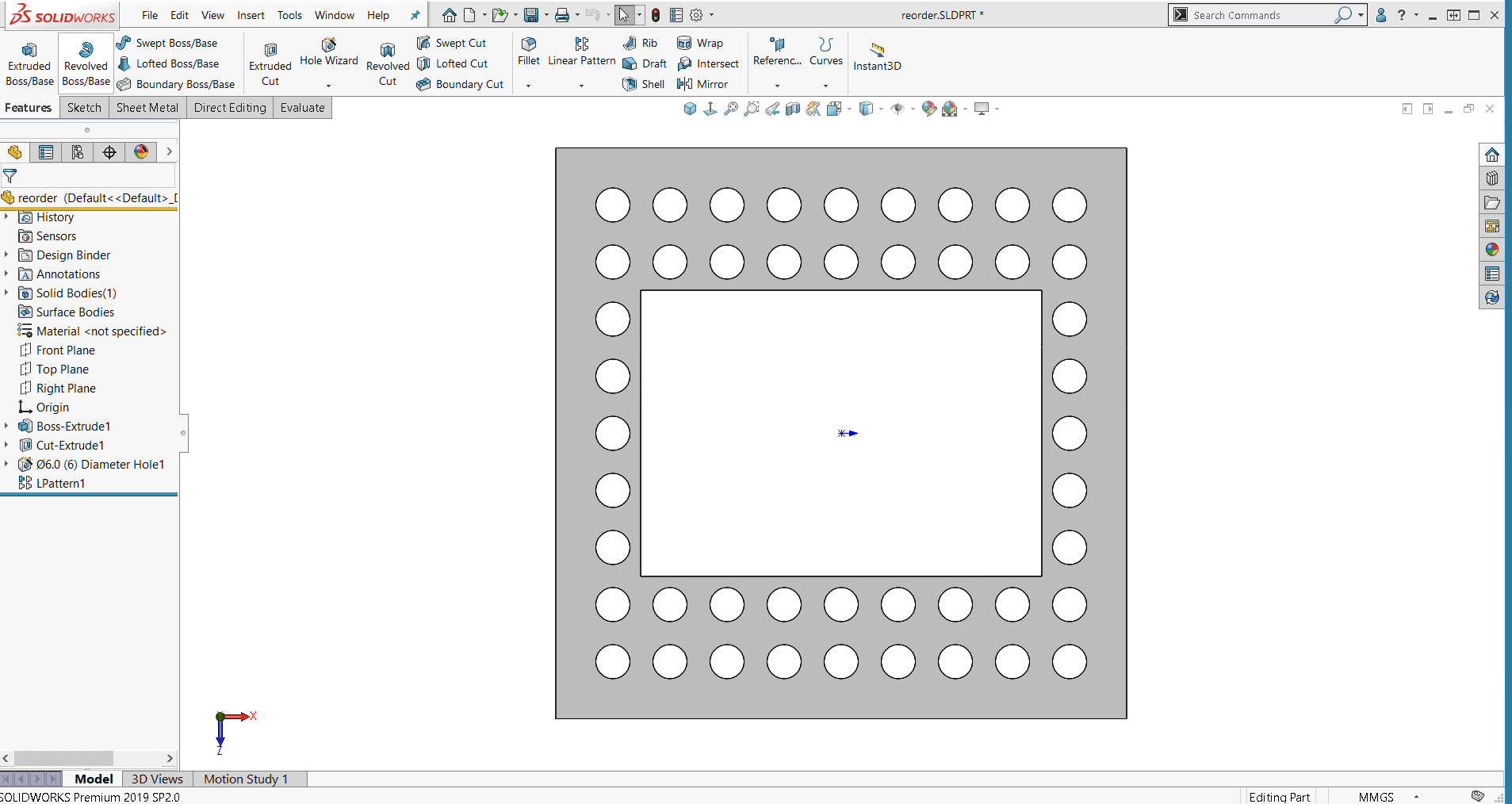Open the DisplayManager tab
Image resolution: width=1512 pixels, height=804 pixels.
click(x=141, y=152)
